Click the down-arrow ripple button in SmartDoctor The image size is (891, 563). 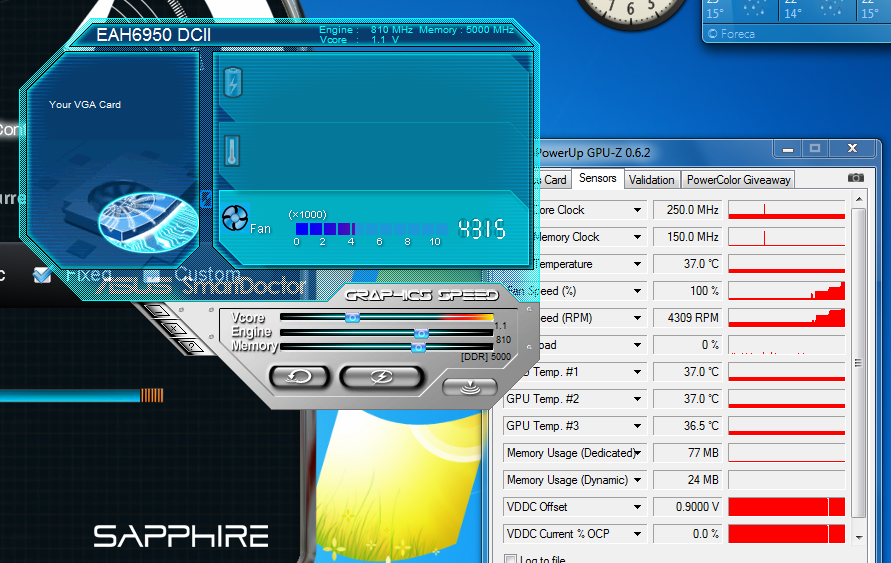[469, 387]
